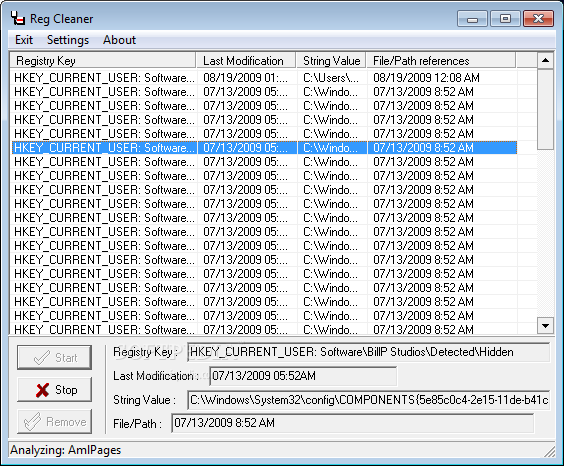Image resolution: width=564 pixels, height=466 pixels.
Task: Close the Reg Cleaner window
Action: 538,19
